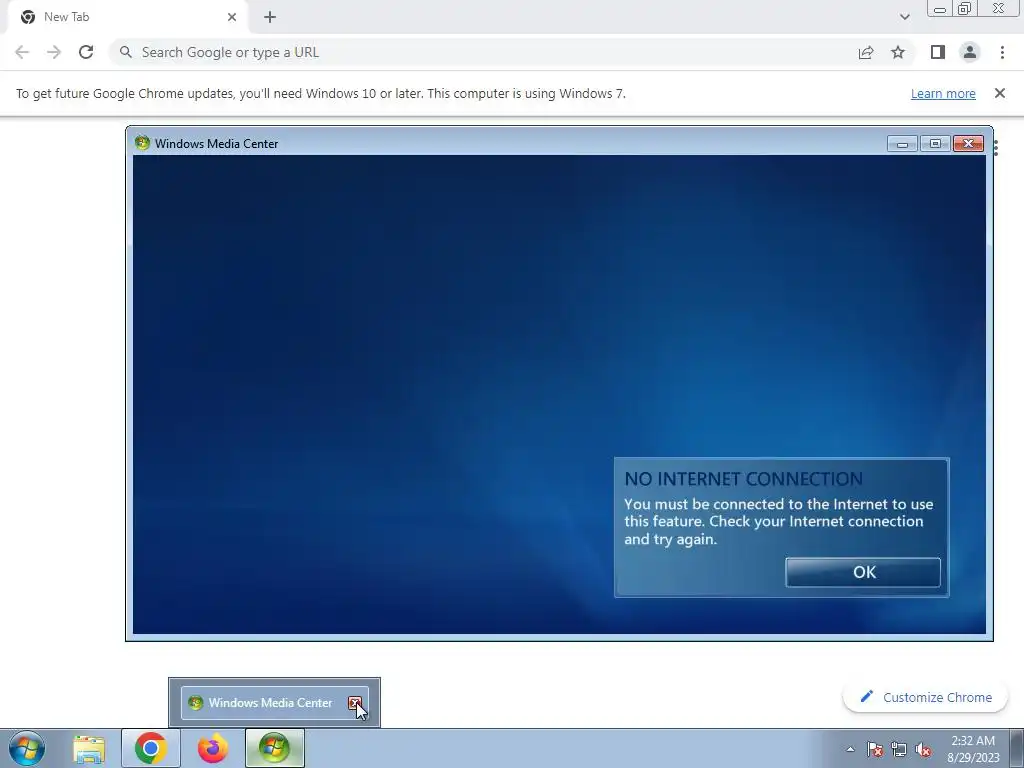Switch to Google Chrome on the taskbar
The height and width of the screenshot is (768, 1024).
pyautogui.click(x=151, y=748)
